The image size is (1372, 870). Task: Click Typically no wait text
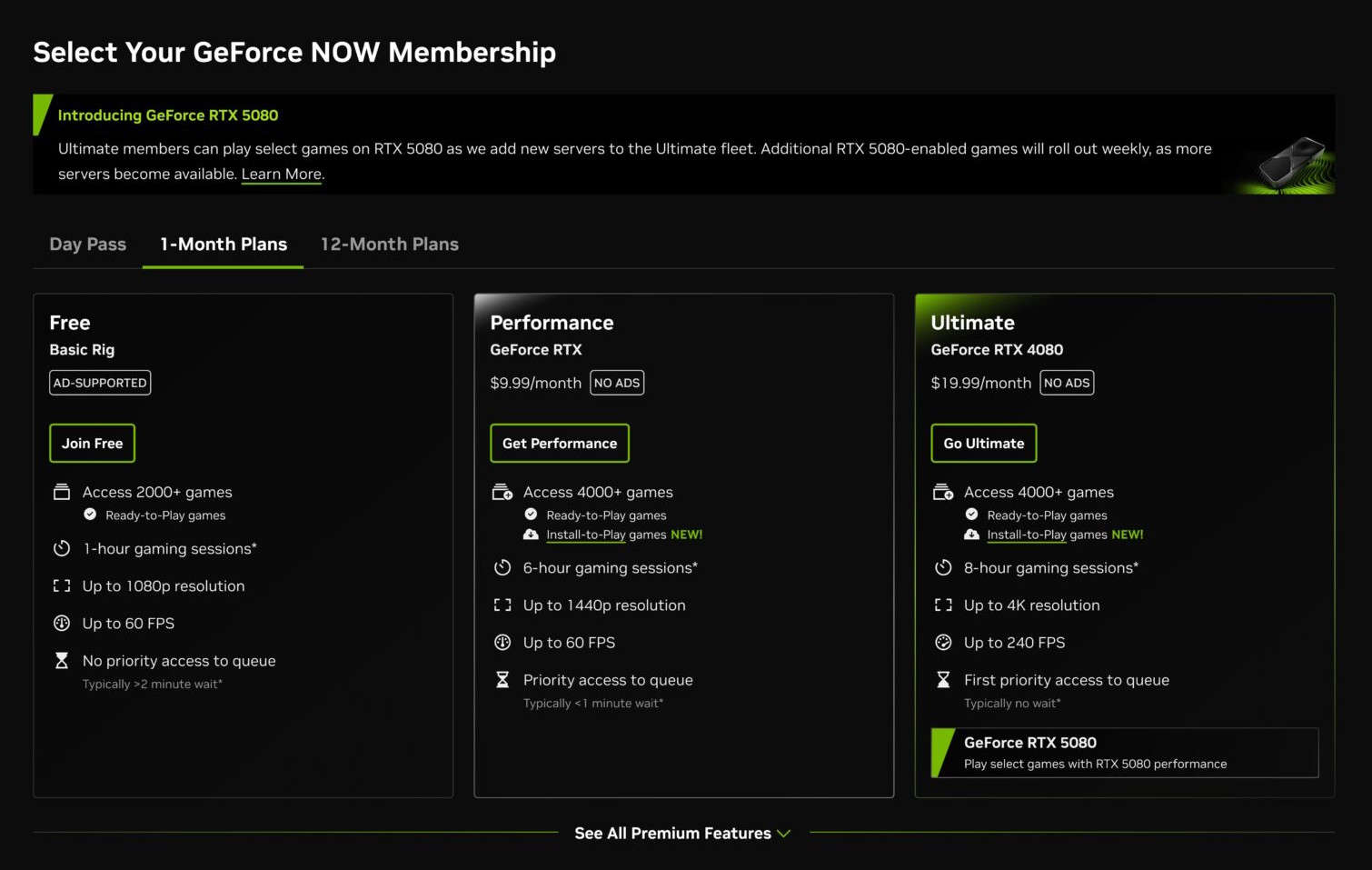[1012, 703]
